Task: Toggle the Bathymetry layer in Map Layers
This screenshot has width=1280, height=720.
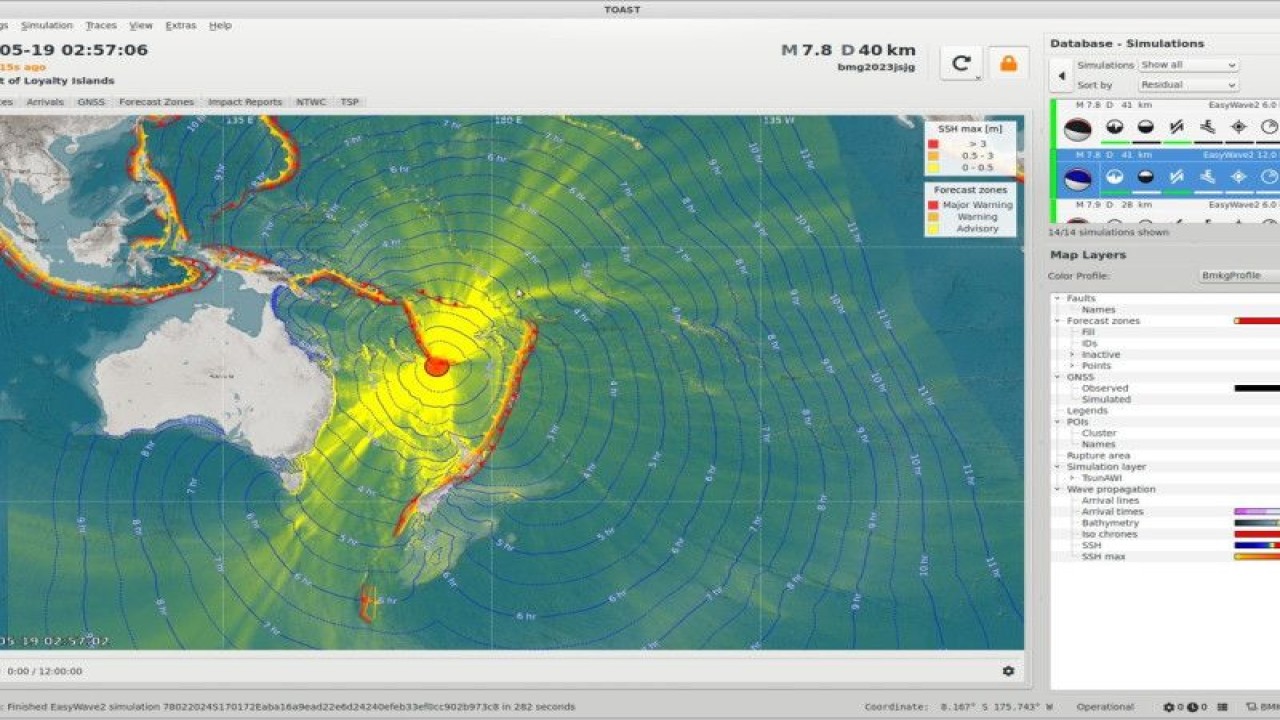Action: pos(1109,523)
